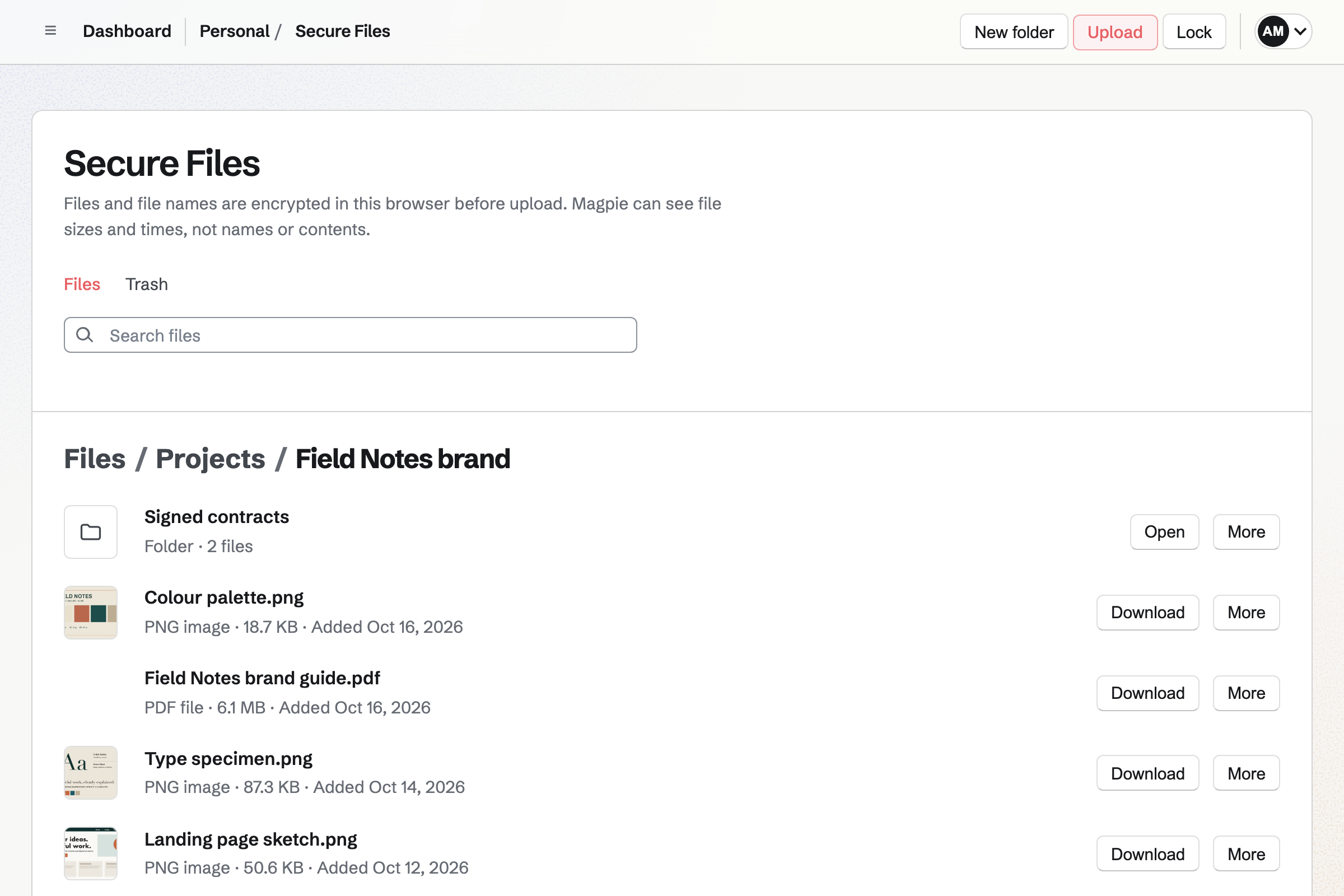Click Secure Files in the header breadcrumb

(342, 31)
